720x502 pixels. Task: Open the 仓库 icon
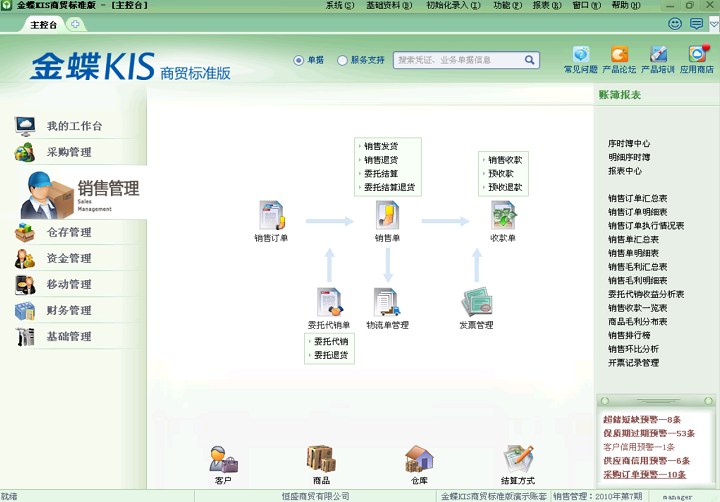(x=419, y=459)
